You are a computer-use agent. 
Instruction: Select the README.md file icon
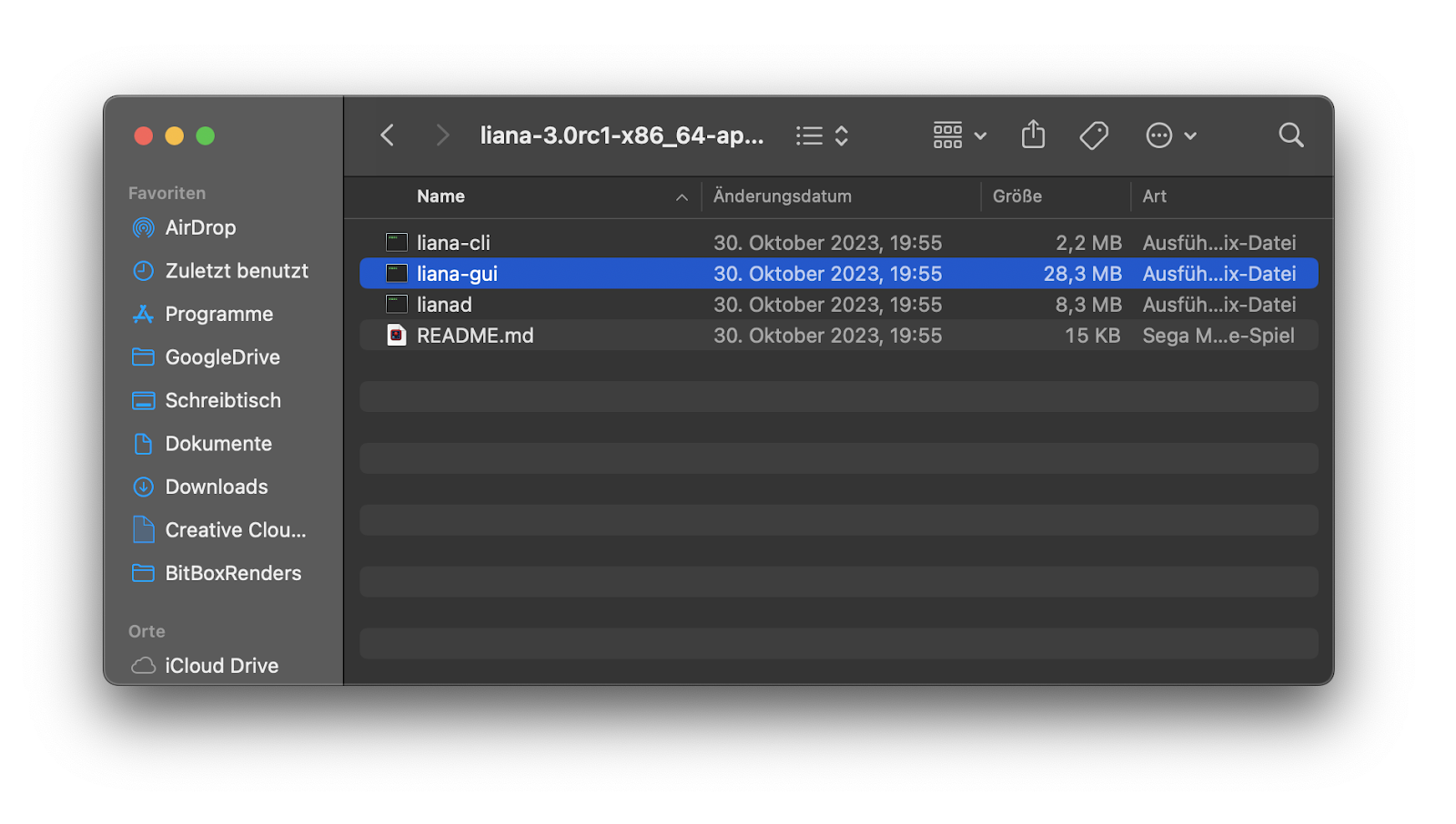(396, 336)
